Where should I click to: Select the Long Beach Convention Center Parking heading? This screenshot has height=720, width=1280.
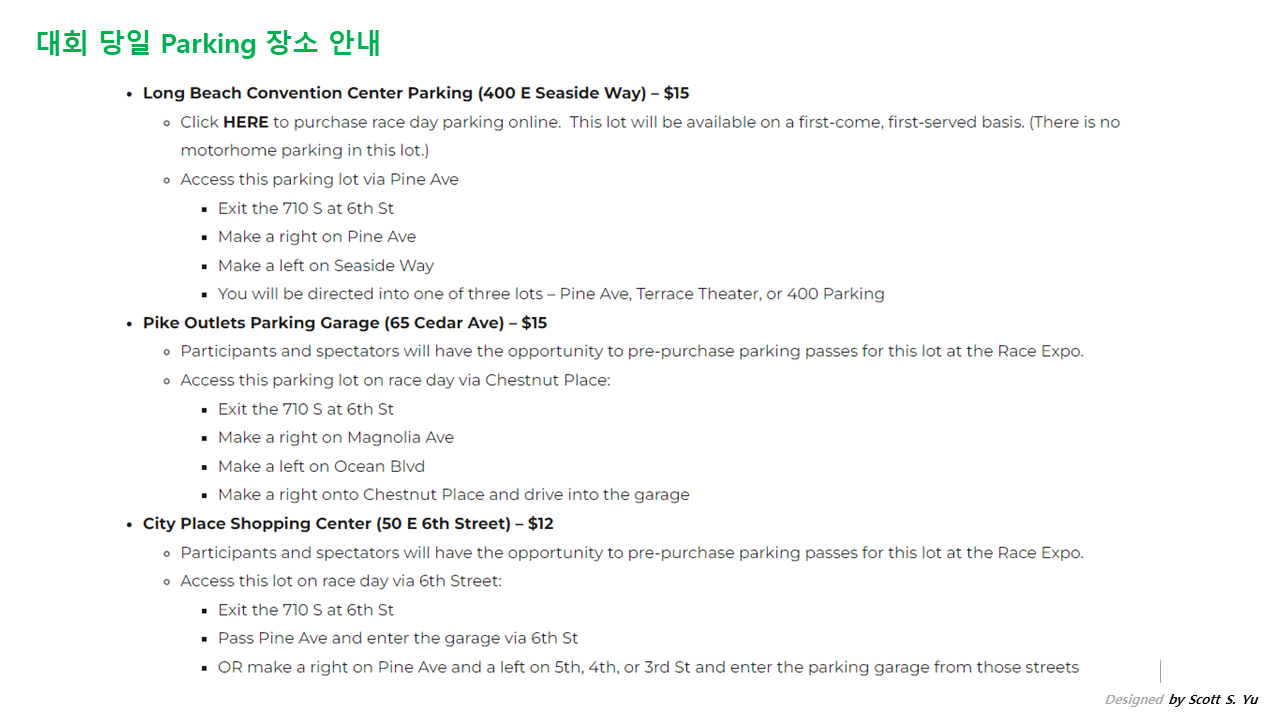415,93
